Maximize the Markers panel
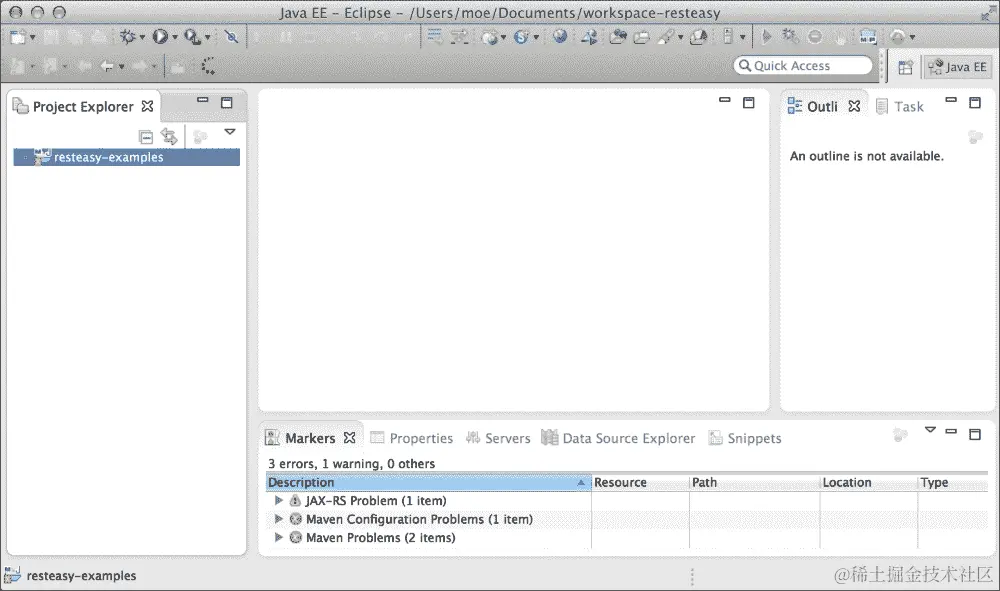 tap(974, 434)
